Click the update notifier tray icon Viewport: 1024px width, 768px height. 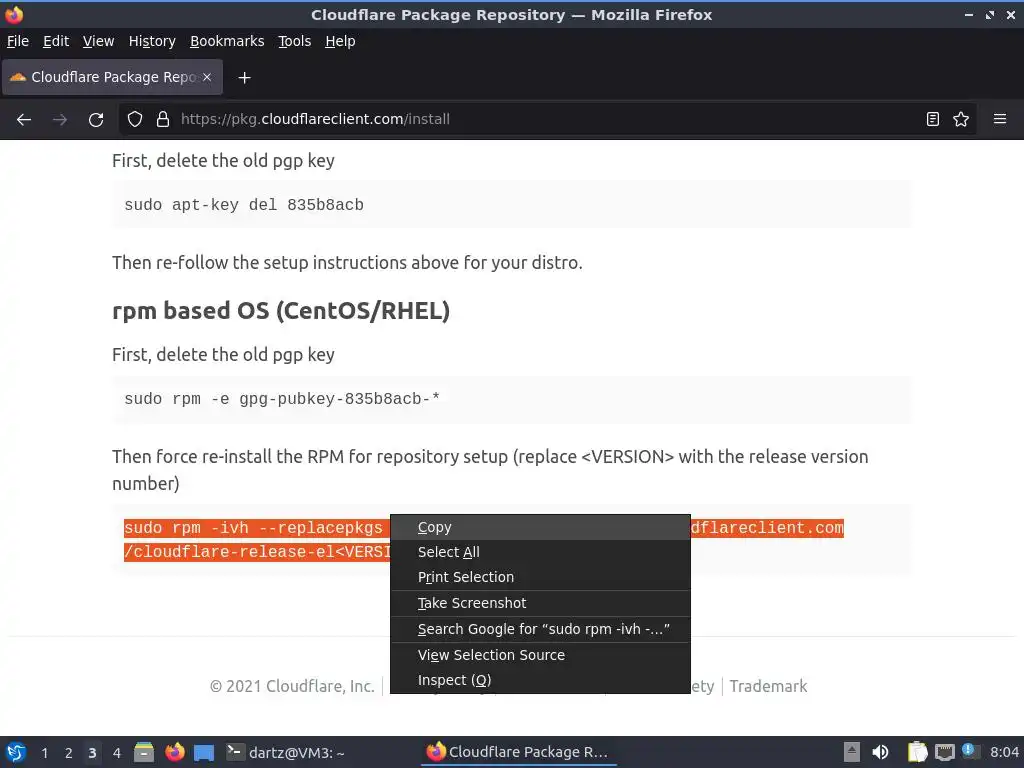pyautogui.click(x=970, y=751)
